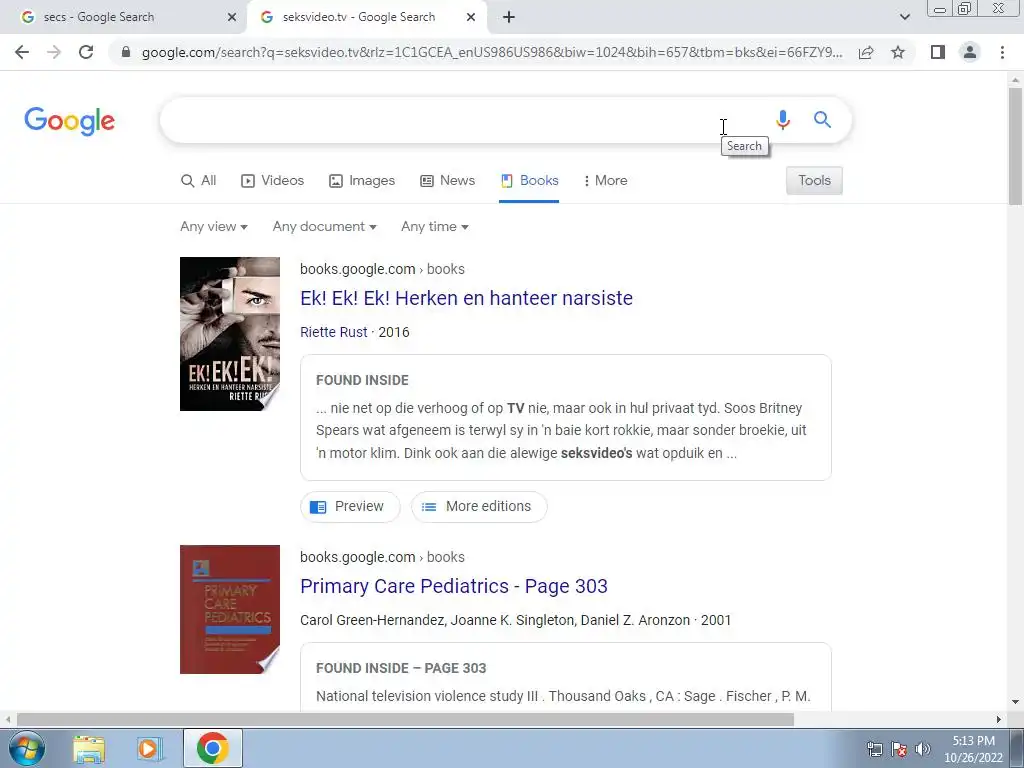Click the speaker volume tray icon
Viewport: 1024px width, 768px height.
923,749
